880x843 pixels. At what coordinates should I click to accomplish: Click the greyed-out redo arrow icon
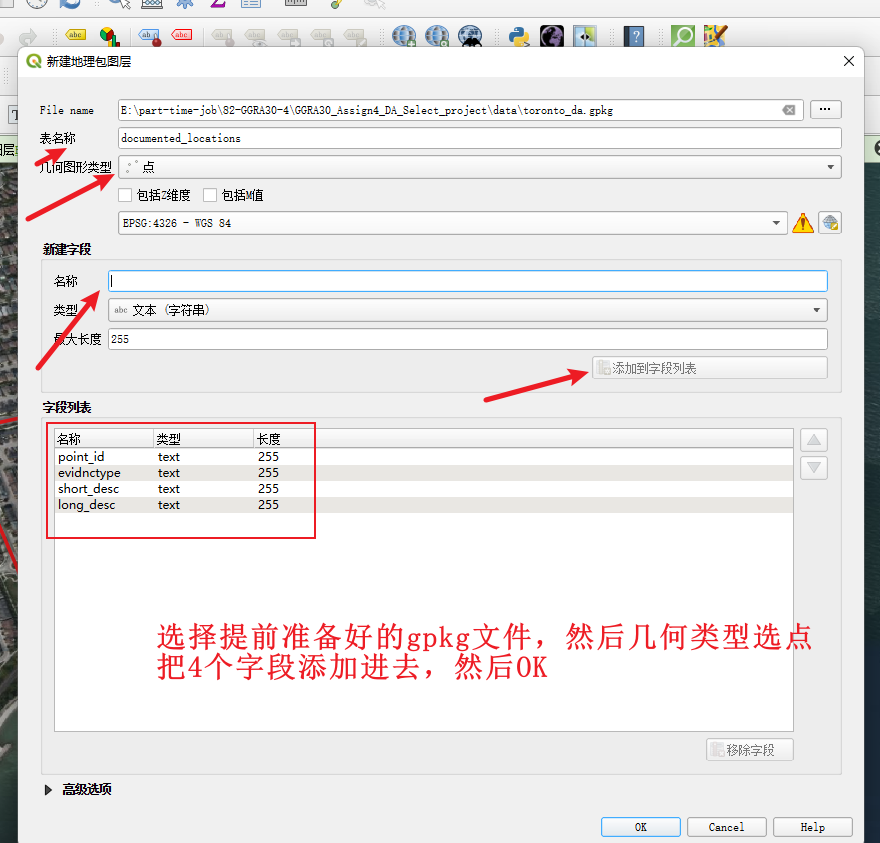[27, 37]
